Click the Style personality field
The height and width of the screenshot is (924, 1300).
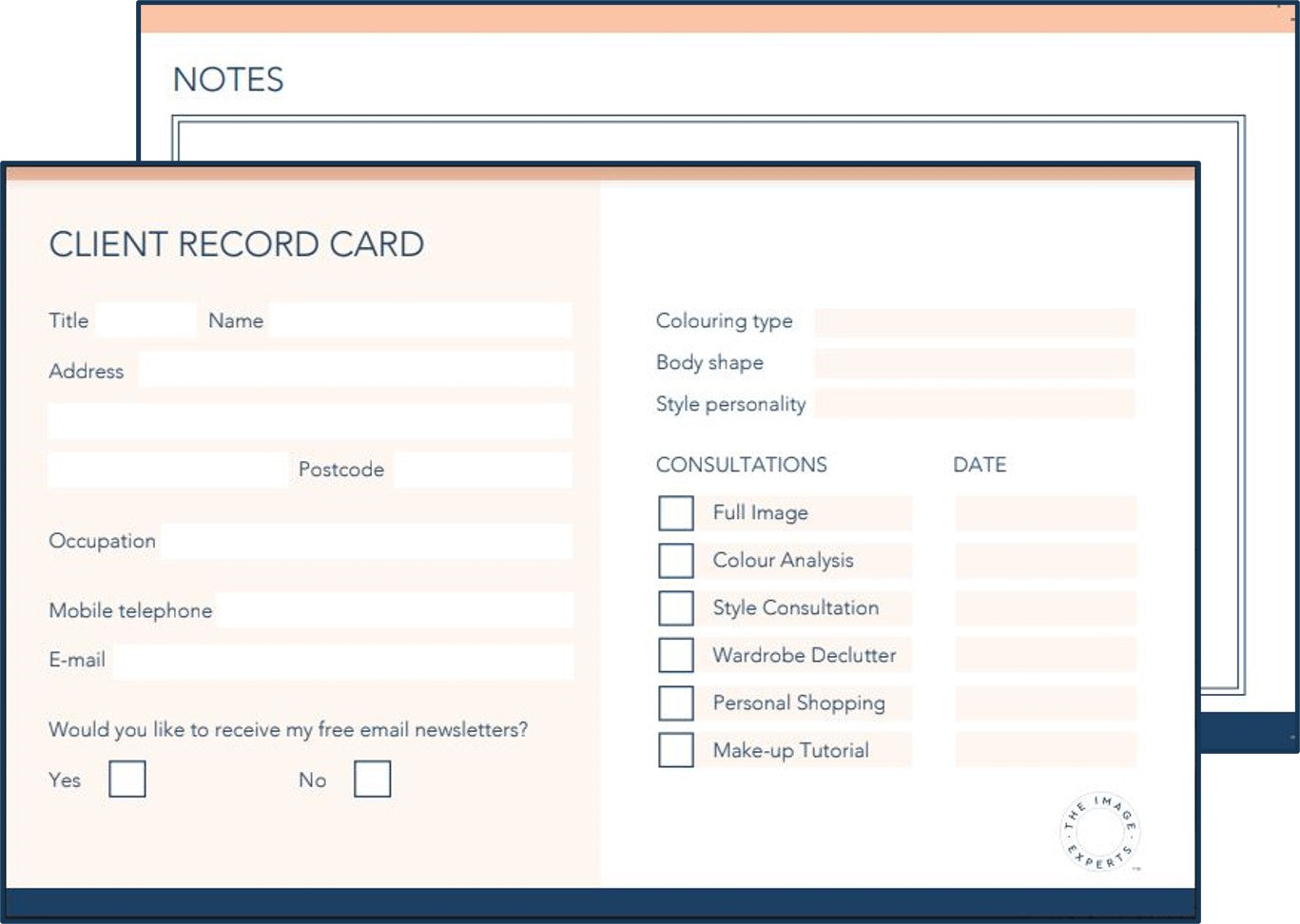[978, 404]
